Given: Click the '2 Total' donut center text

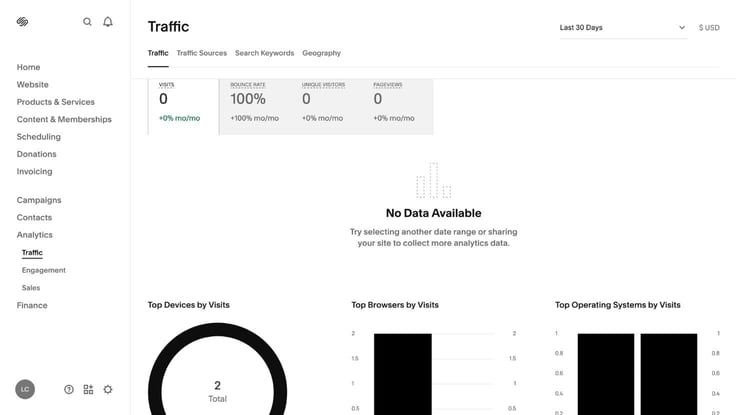Looking at the screenshot, I should click(x=217, y=392).
